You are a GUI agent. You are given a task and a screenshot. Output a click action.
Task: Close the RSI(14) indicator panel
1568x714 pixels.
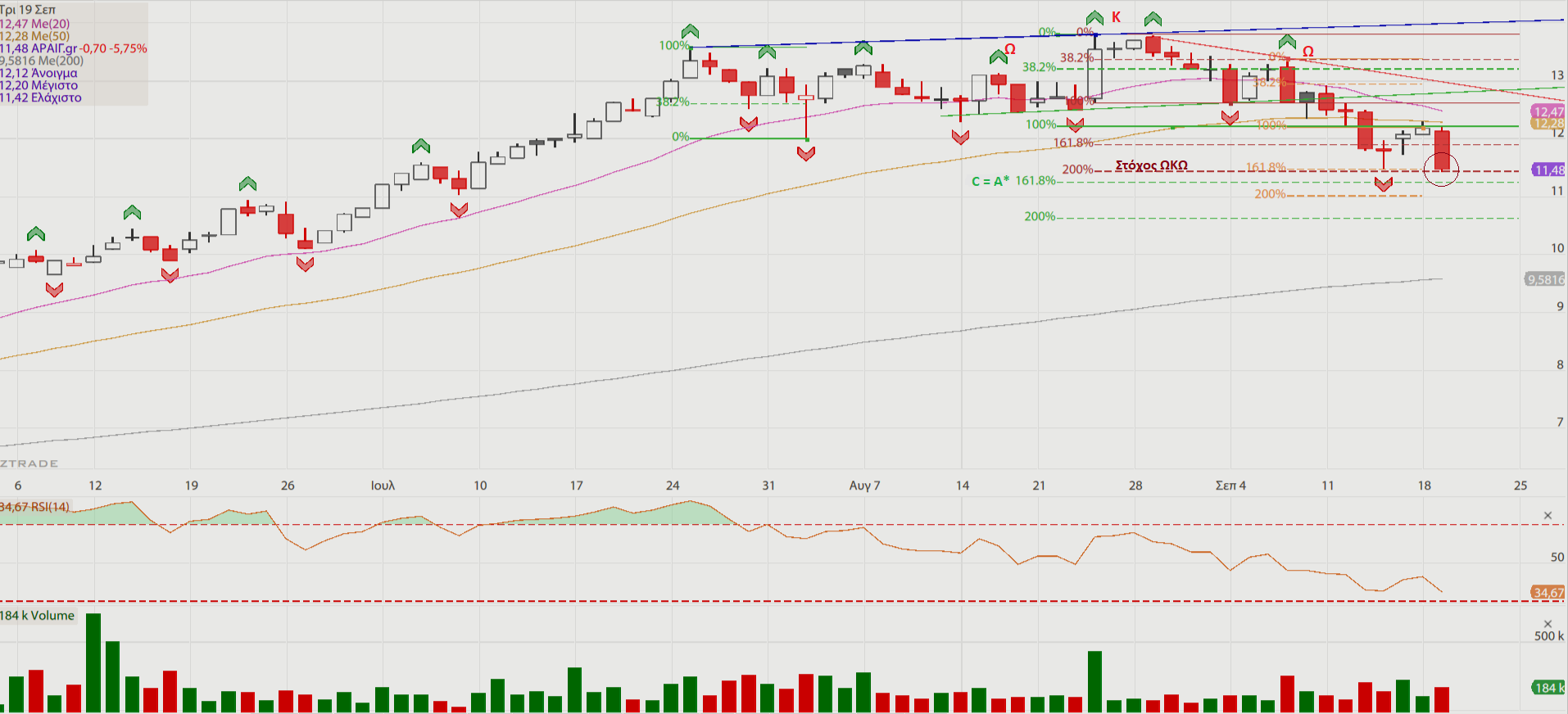[x=1548, y=516]
